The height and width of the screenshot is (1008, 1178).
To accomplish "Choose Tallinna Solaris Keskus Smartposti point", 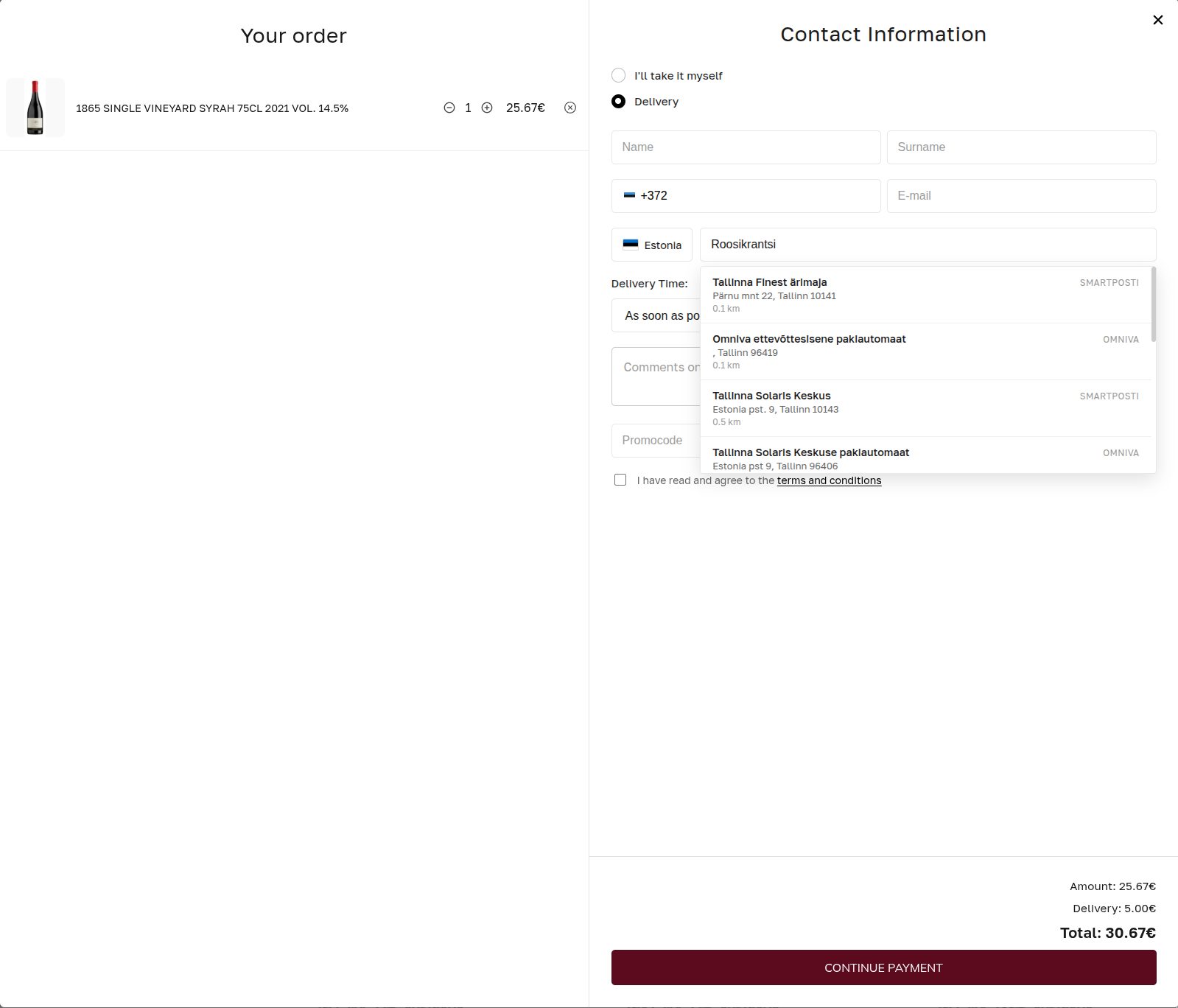I will tap(926, 408).
